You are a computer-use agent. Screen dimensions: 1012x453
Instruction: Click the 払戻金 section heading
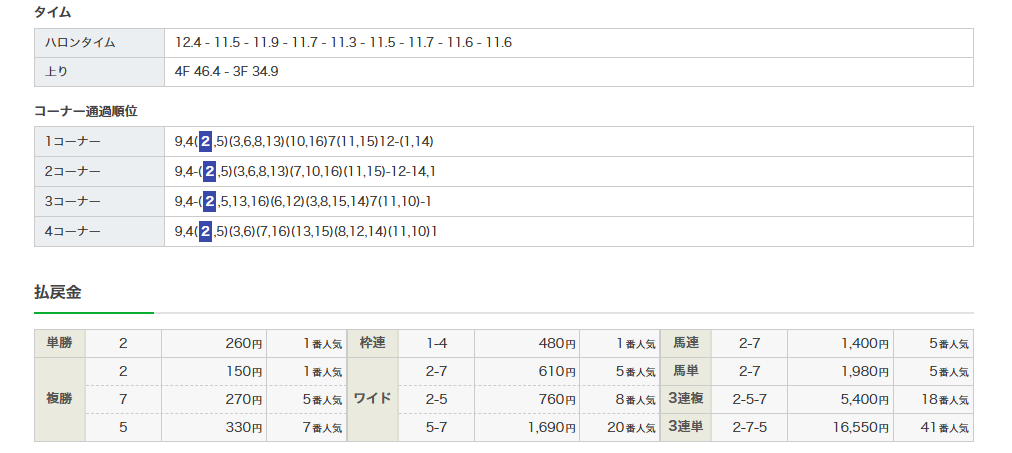57,292
